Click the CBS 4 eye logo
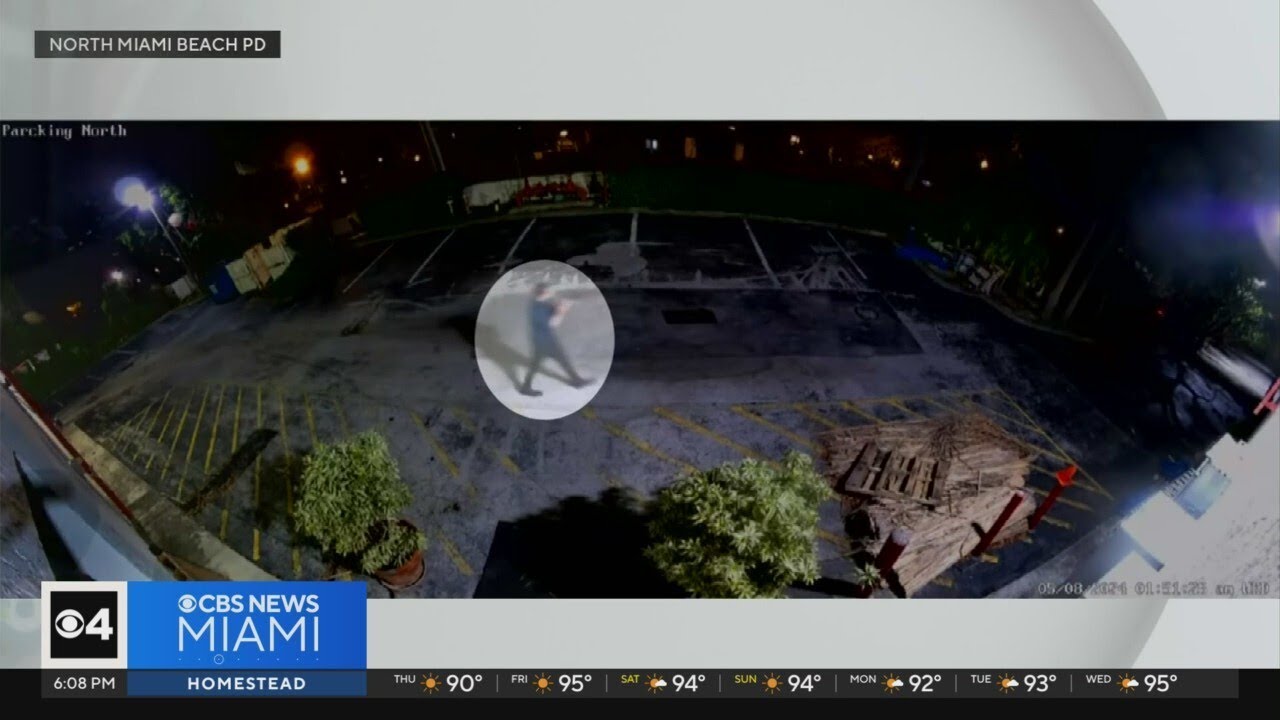 pyautogui.click(x=84, y=625)
